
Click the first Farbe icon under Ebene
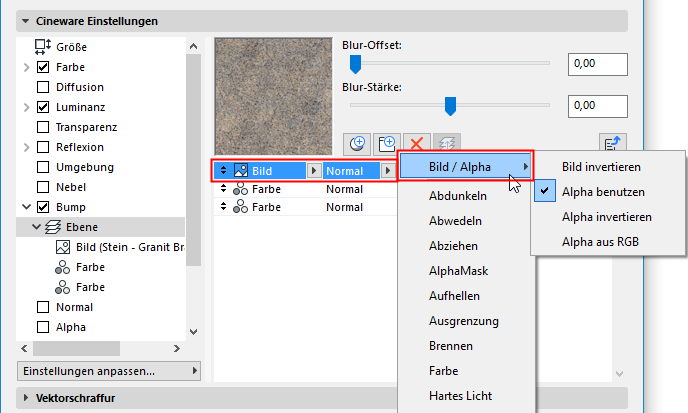point(62,267)
